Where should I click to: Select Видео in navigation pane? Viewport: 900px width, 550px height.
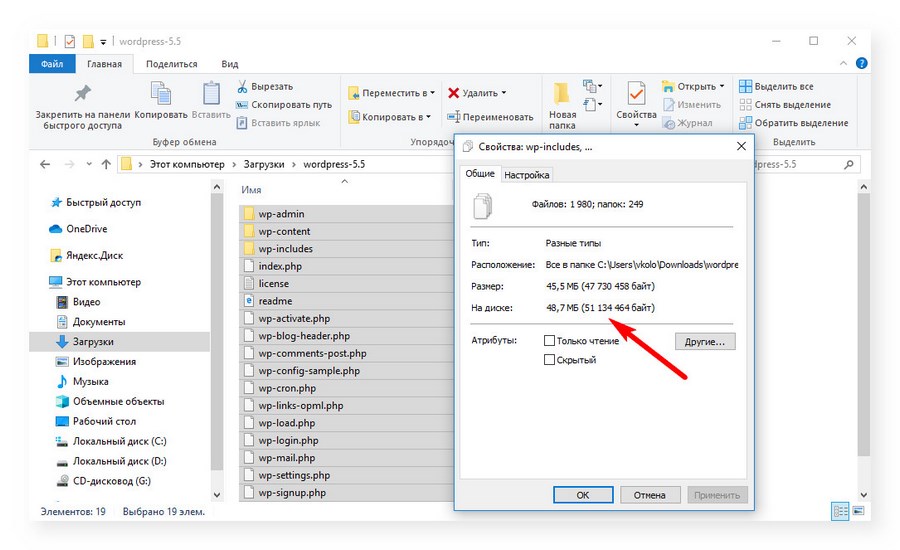pos(87,302)
